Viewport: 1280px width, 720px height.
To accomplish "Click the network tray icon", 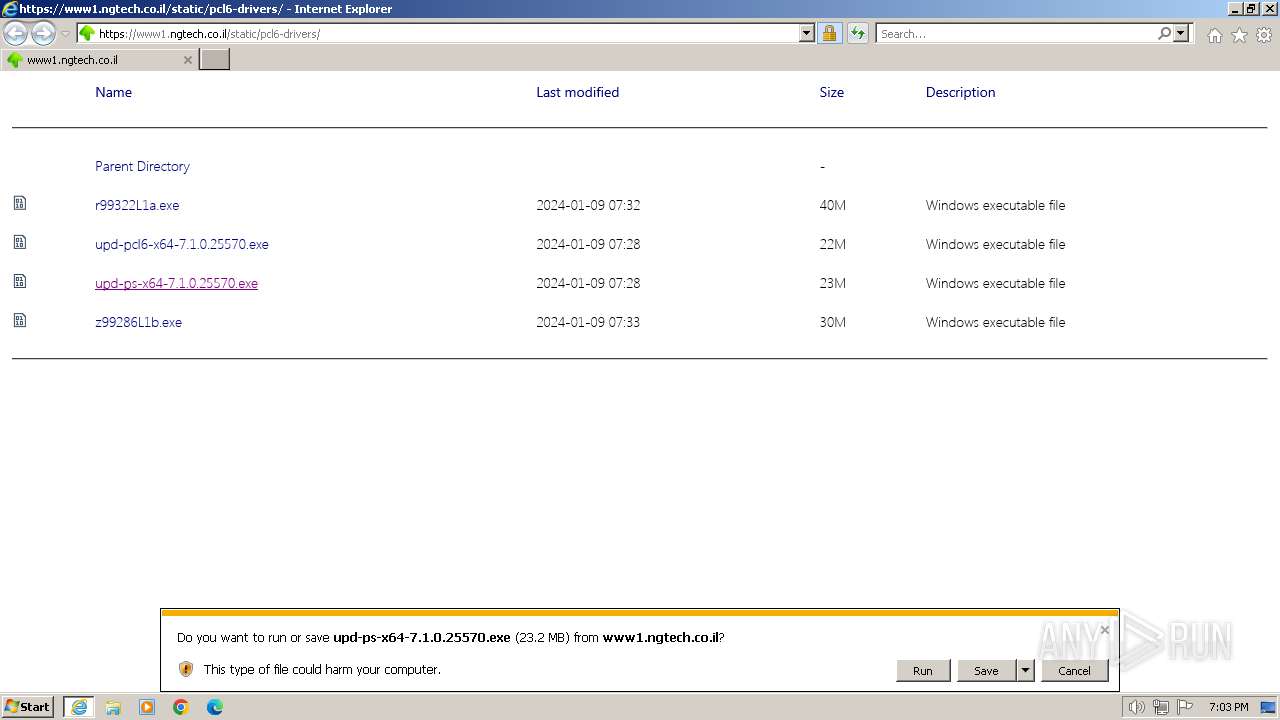I will tap(1161, 707).
